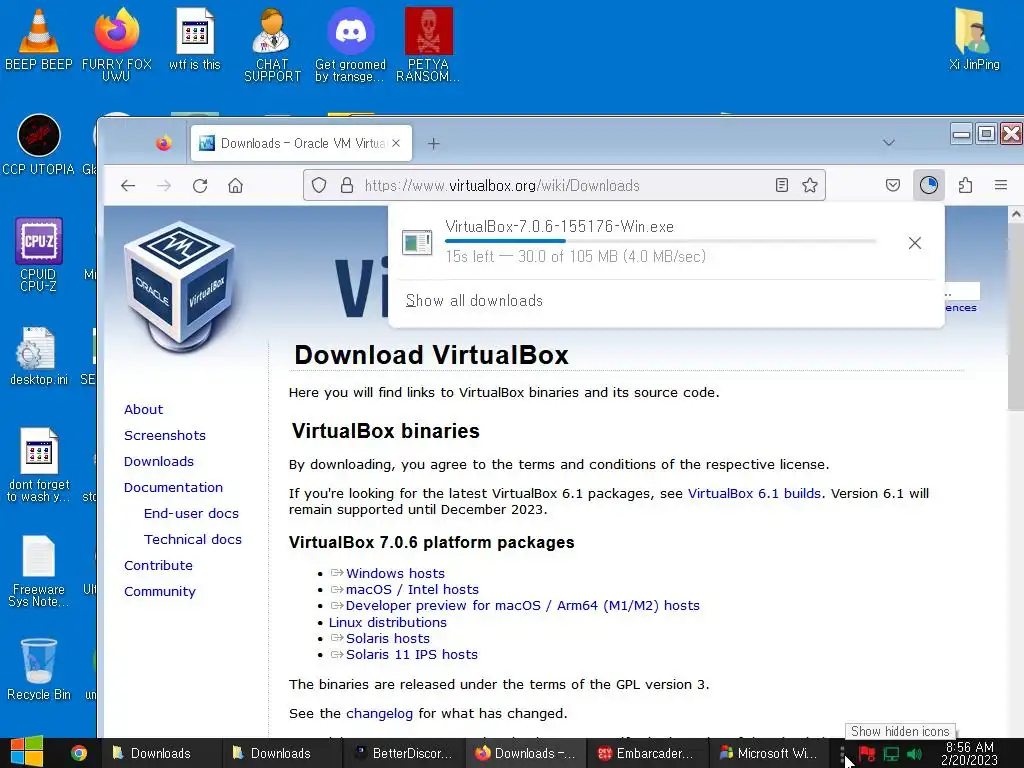Bookmark this page with the star icon
This screenshot has width=1024, height=768.
(x=810, y=185)
